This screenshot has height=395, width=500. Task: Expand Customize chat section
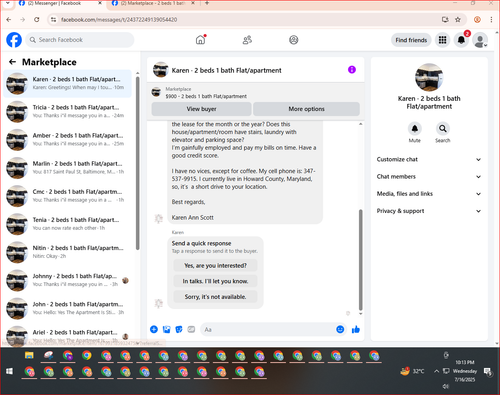point(429,159)
